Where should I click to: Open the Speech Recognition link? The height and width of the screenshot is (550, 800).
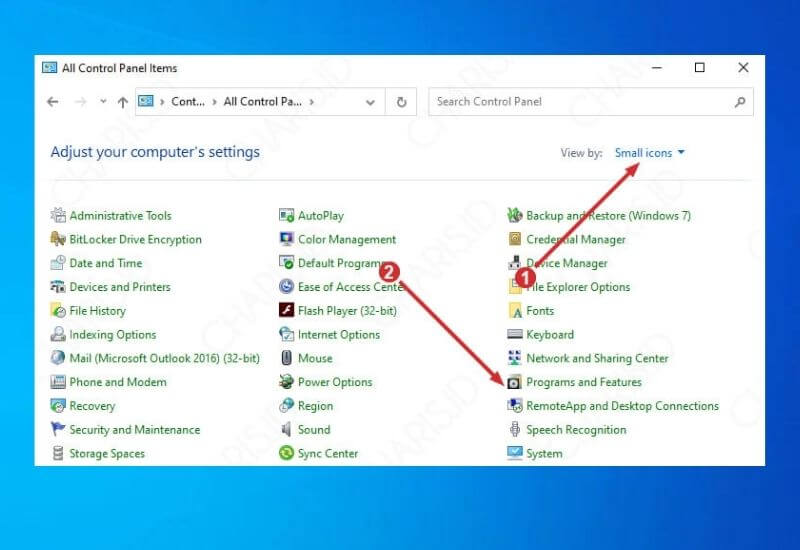tap(576, 430)
